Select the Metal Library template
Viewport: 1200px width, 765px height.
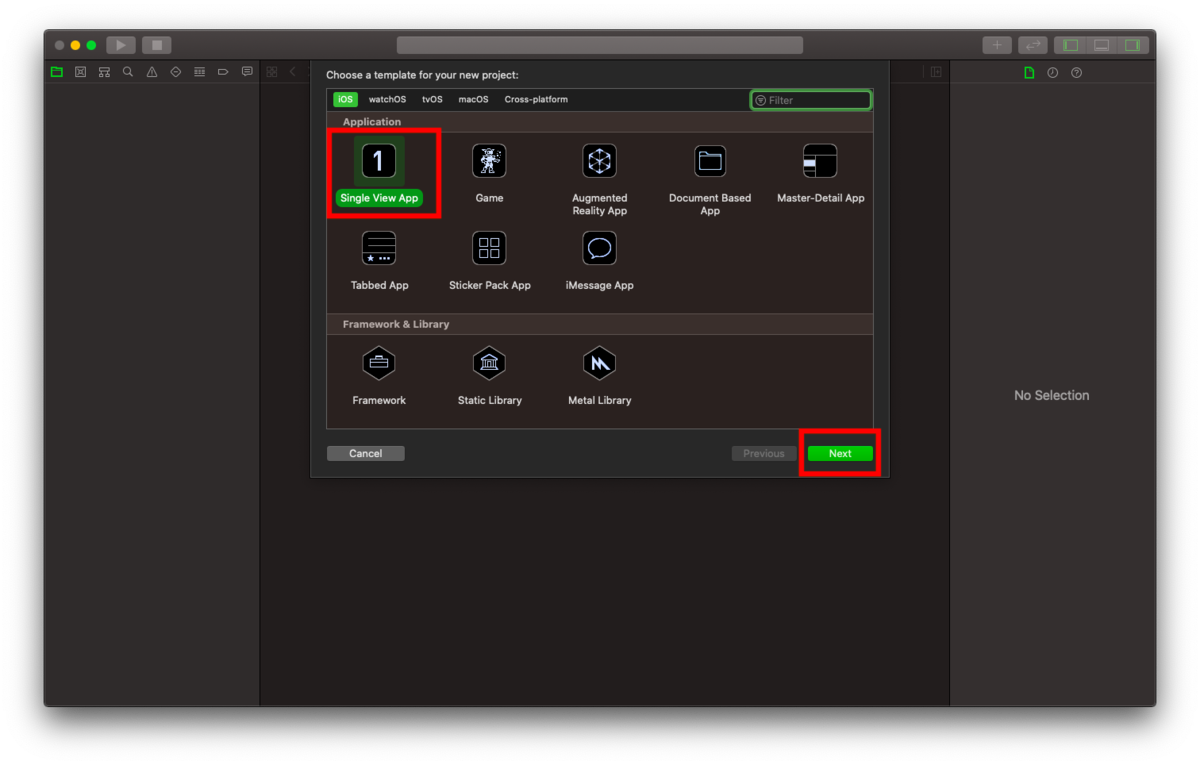coord(600,375)
